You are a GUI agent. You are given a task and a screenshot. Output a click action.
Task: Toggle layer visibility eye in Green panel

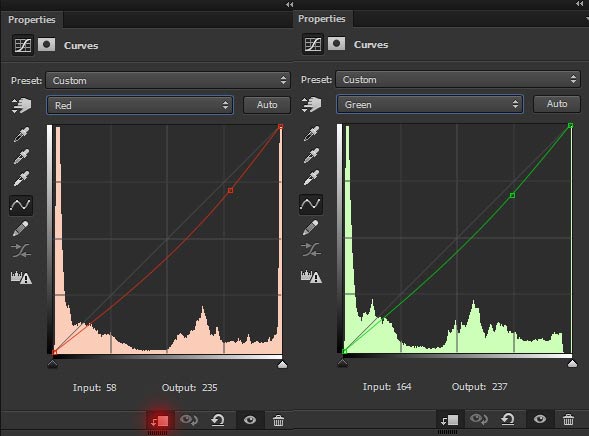tap(540, 419)
